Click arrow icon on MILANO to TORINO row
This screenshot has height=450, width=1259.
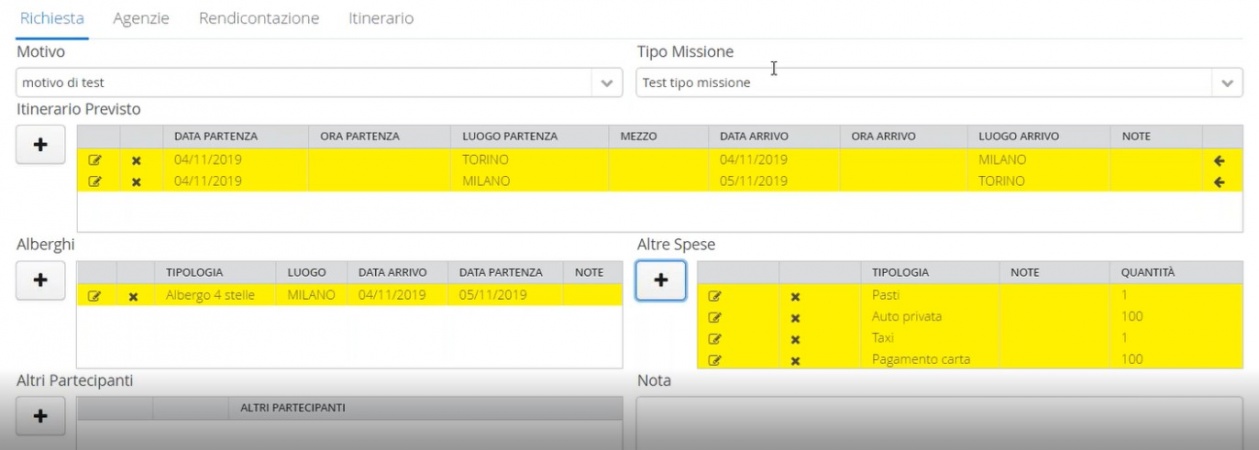coord(1219,182)
